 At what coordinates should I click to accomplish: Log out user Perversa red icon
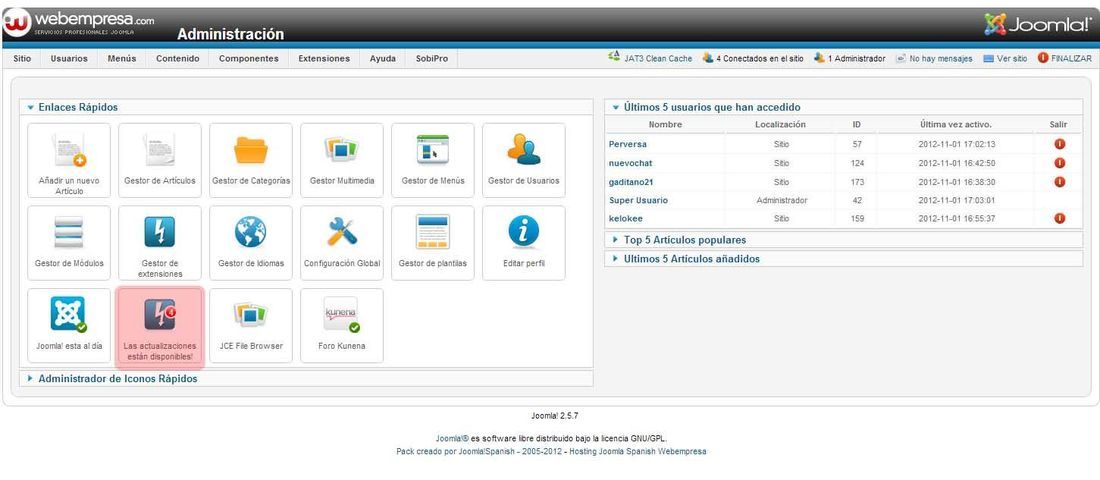pyautogui.click(x=1059, y=144)
